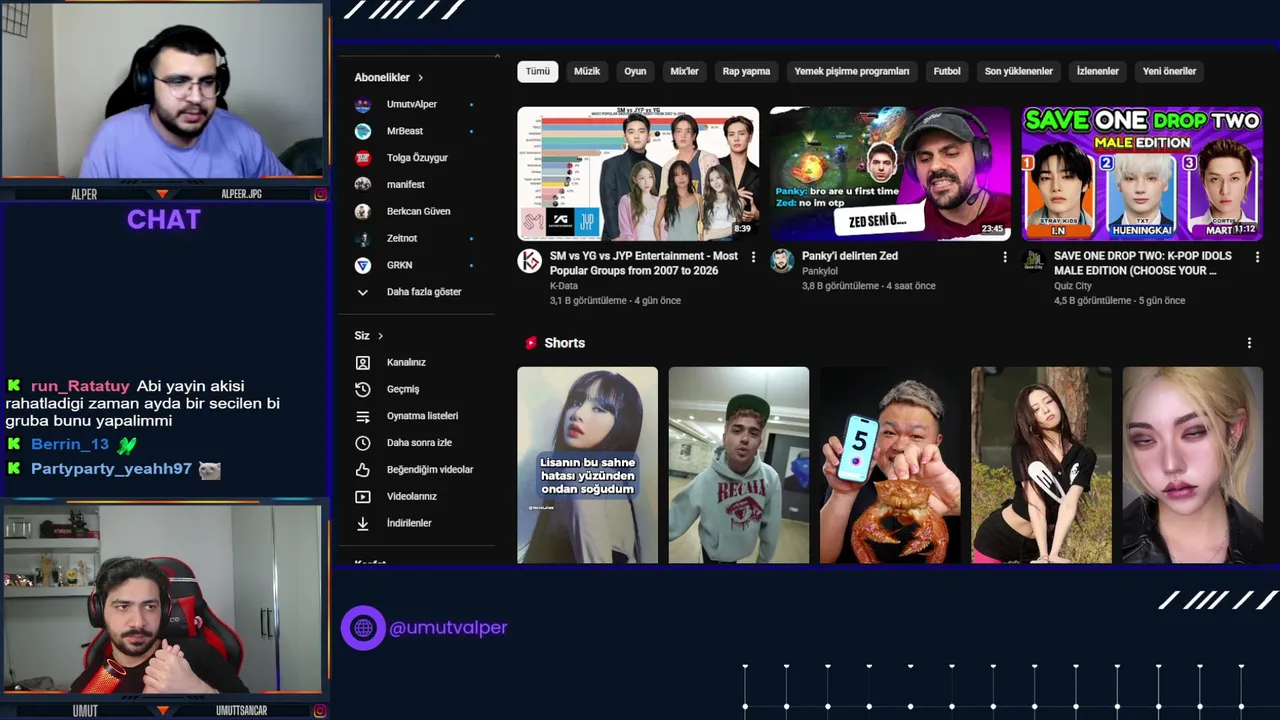The height and width of the screenshot is (720, 1280).
Task: Open Pankylol channel avatar under second video
Action: point(782,261)
